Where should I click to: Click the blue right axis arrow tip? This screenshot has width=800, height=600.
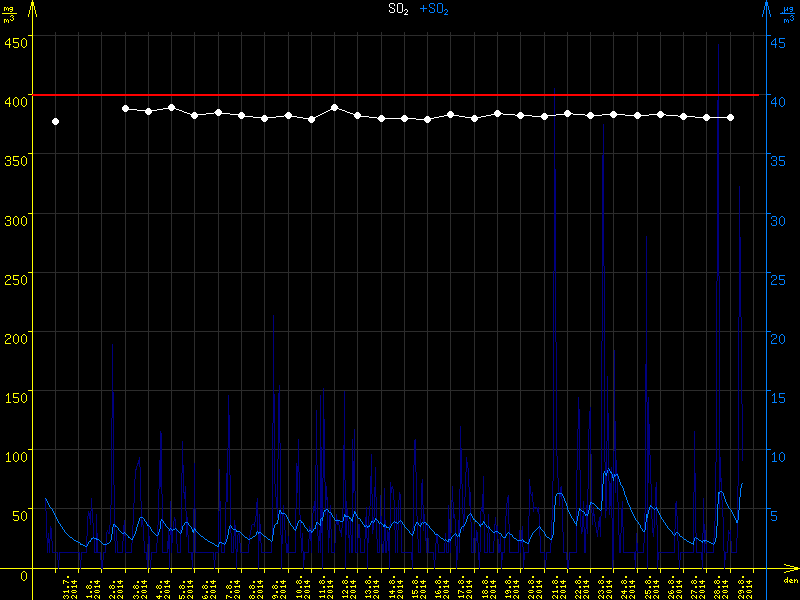tap(766, 6)
